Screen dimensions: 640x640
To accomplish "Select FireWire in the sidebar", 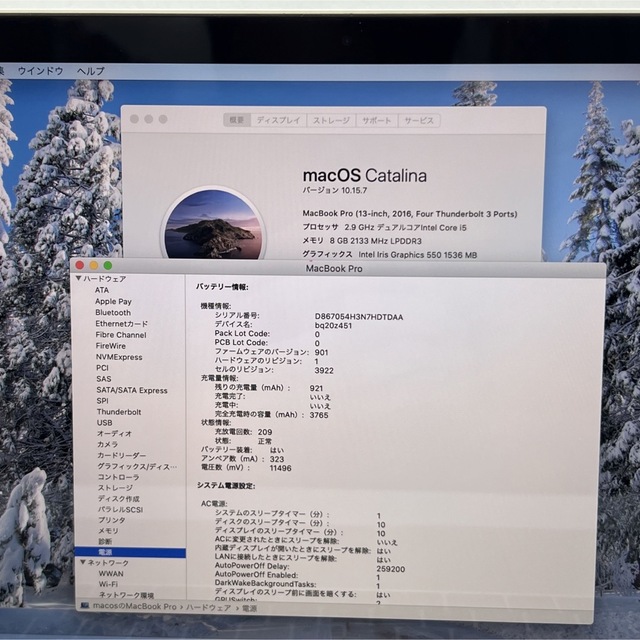I will pyautogui.click(x=111, y=346).
